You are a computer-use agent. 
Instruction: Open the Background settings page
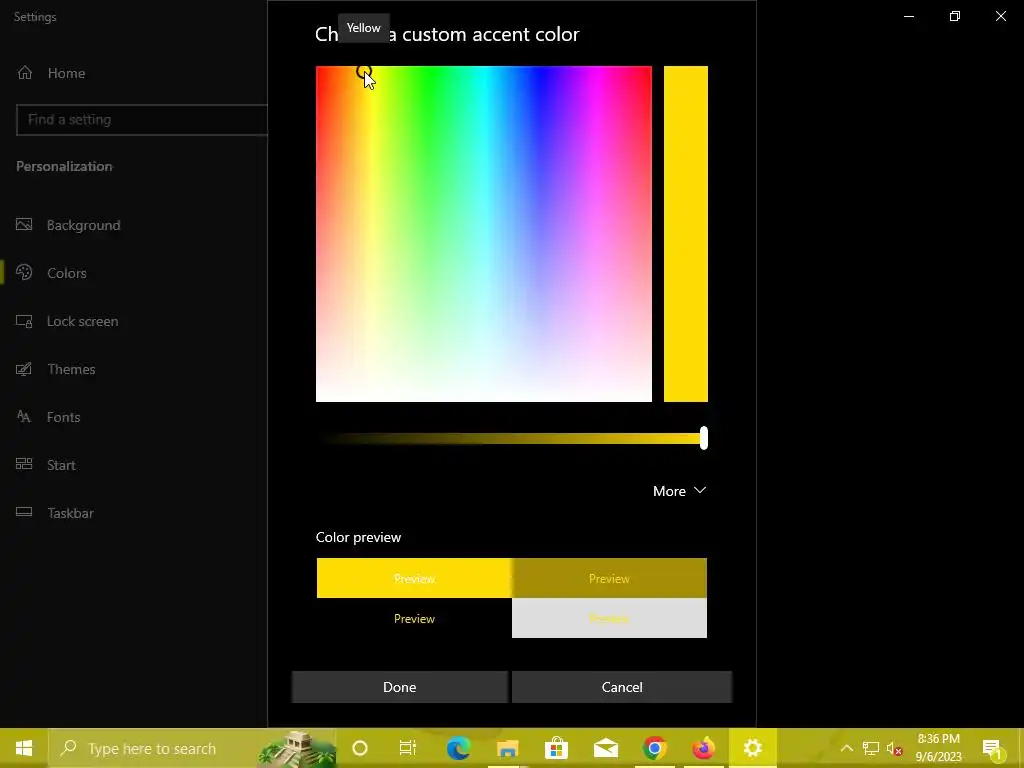(x=84, y=225)
